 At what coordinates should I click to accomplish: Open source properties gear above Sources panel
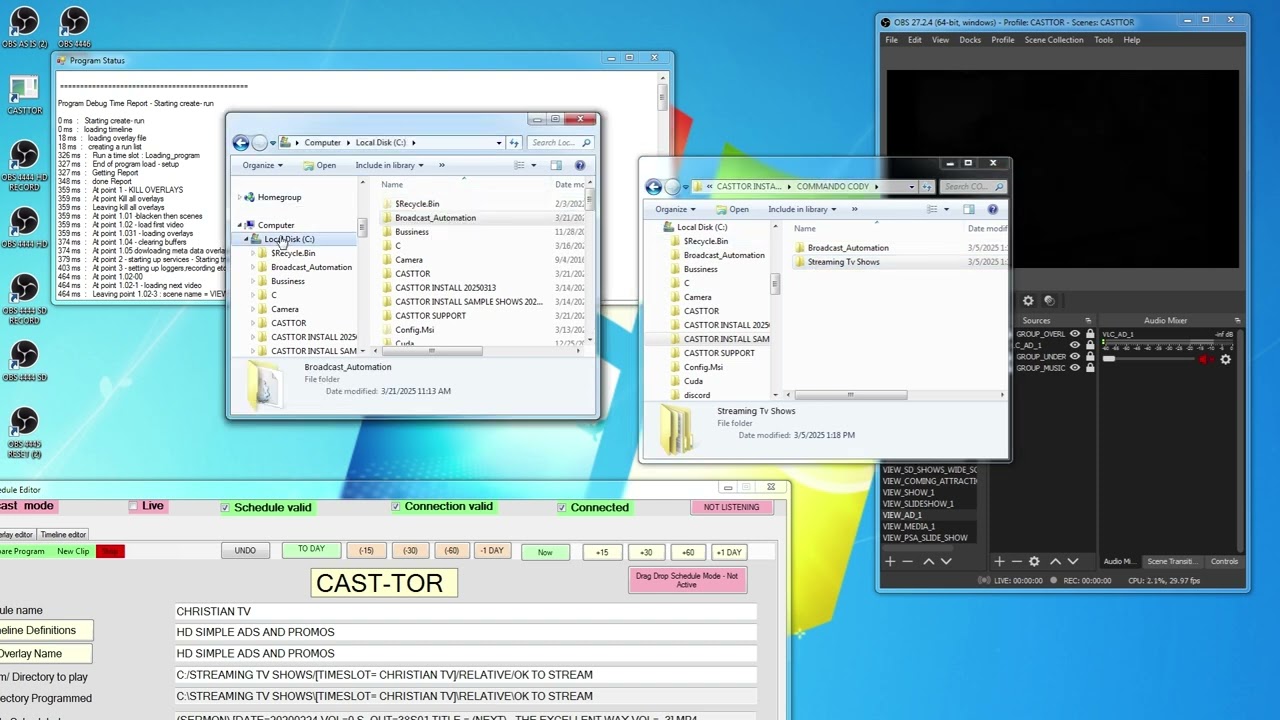point(1028,300)
